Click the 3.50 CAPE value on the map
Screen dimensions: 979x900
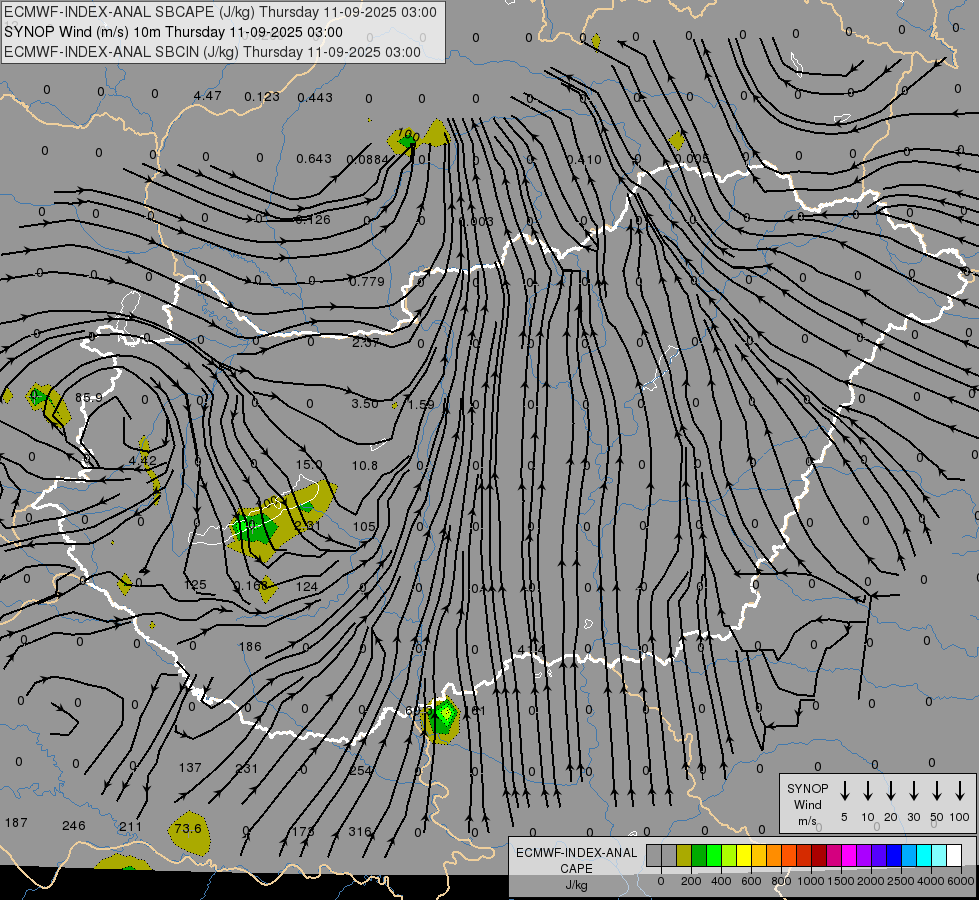[x=365, y=403]
